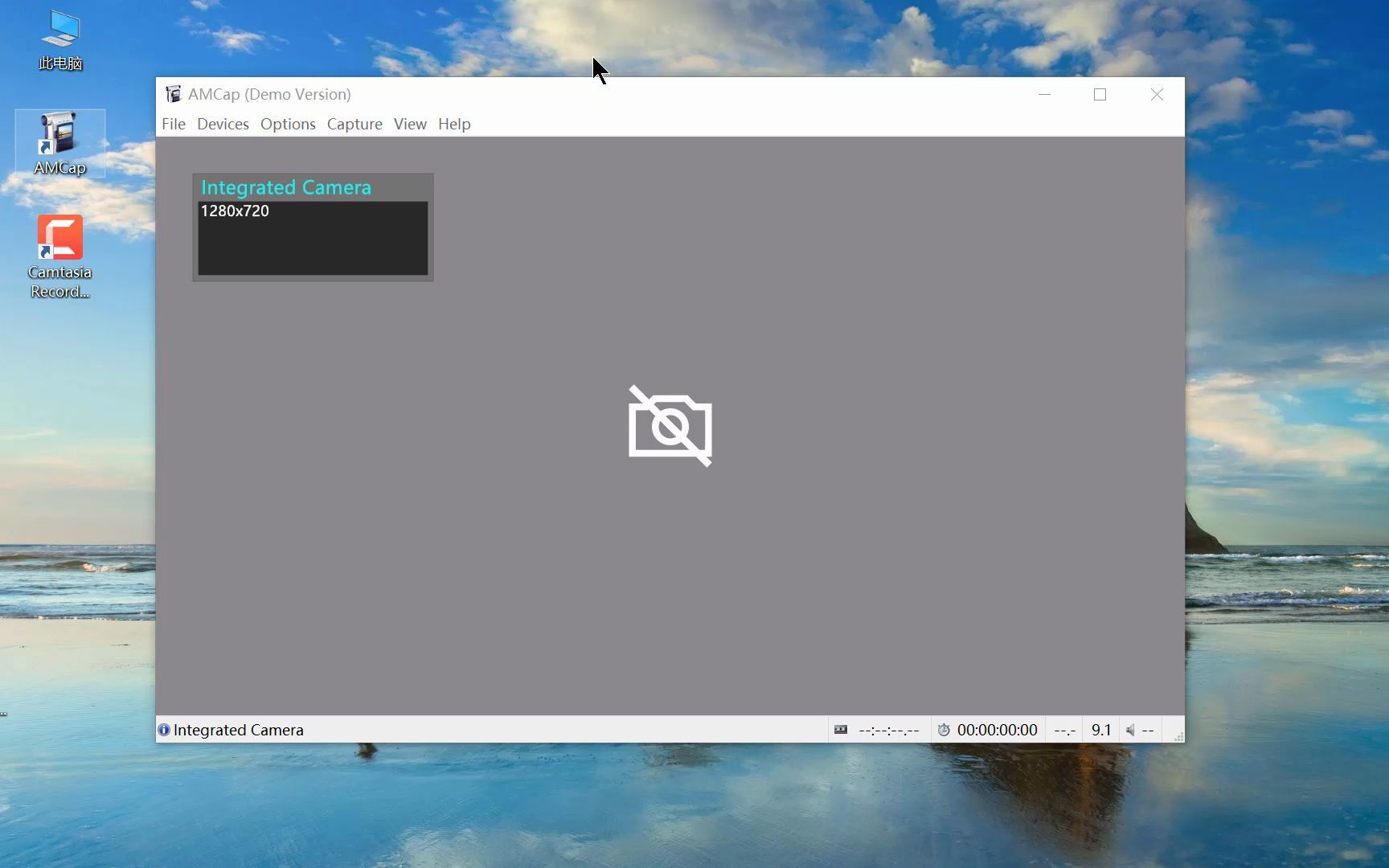Click the Integrated Camera status bar label
1389x868 pixels.
pyautogui.click(x=239, y=730)
